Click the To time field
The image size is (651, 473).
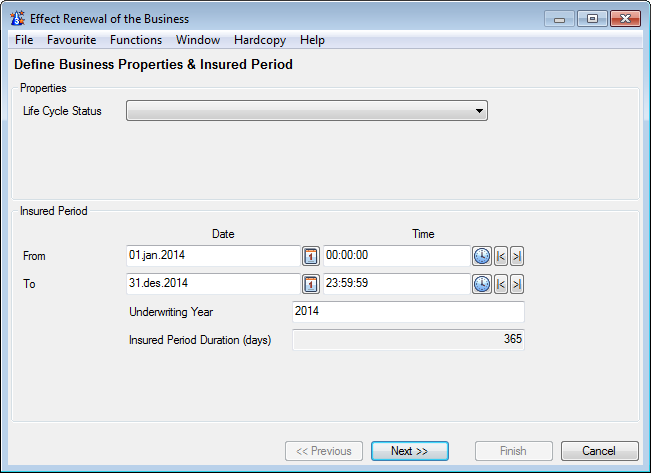(x=396, y=285)
